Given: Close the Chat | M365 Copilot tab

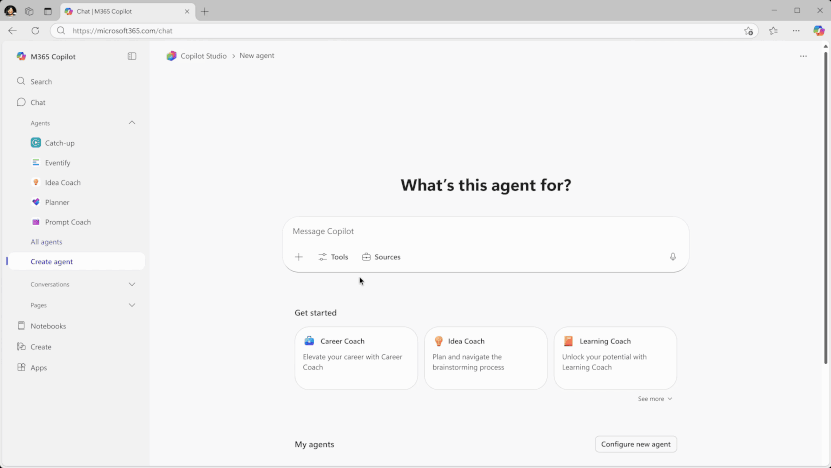Looking at the screenshot, I should (x=187, y=11).
